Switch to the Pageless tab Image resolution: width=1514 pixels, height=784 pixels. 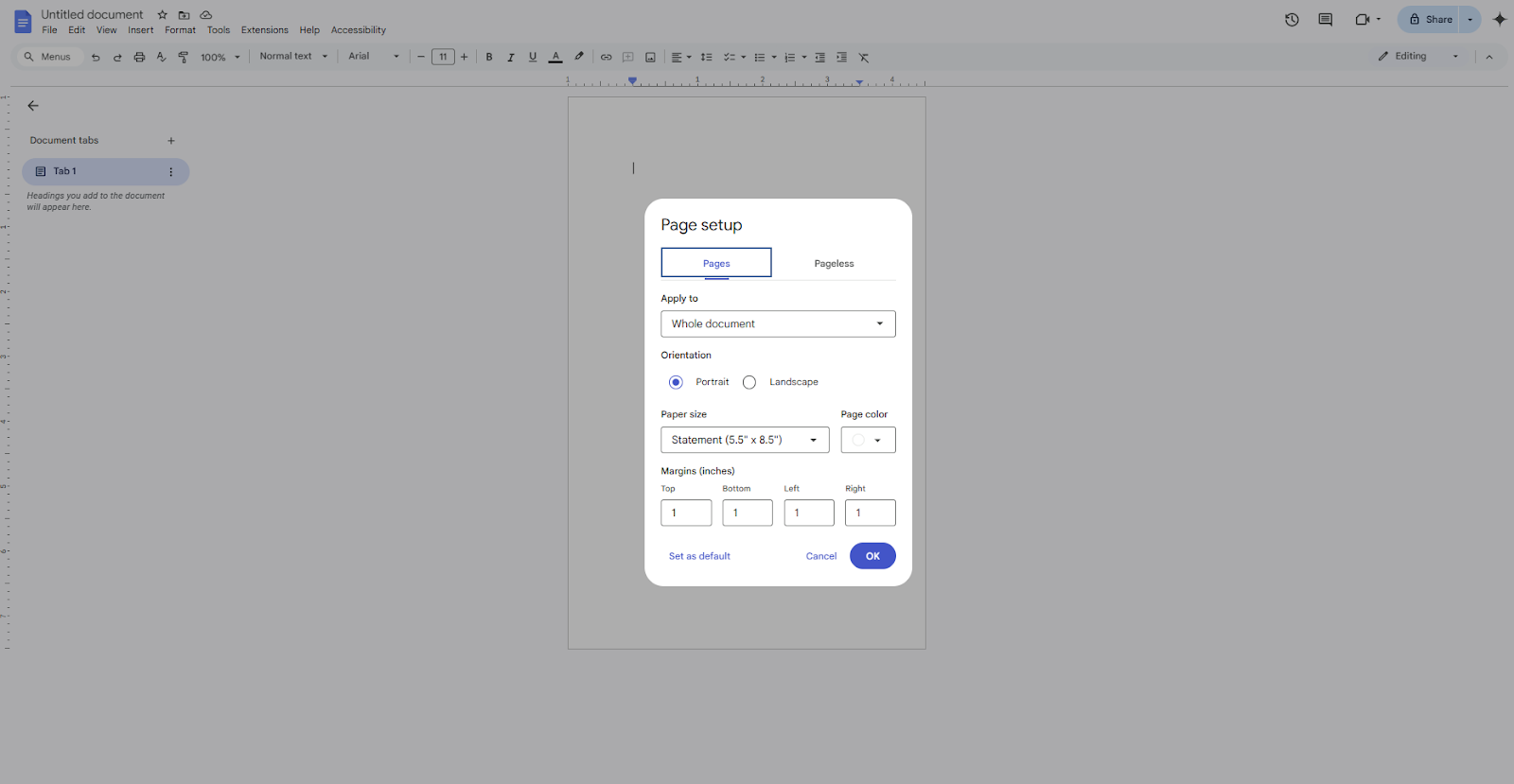tap(834, 264)
